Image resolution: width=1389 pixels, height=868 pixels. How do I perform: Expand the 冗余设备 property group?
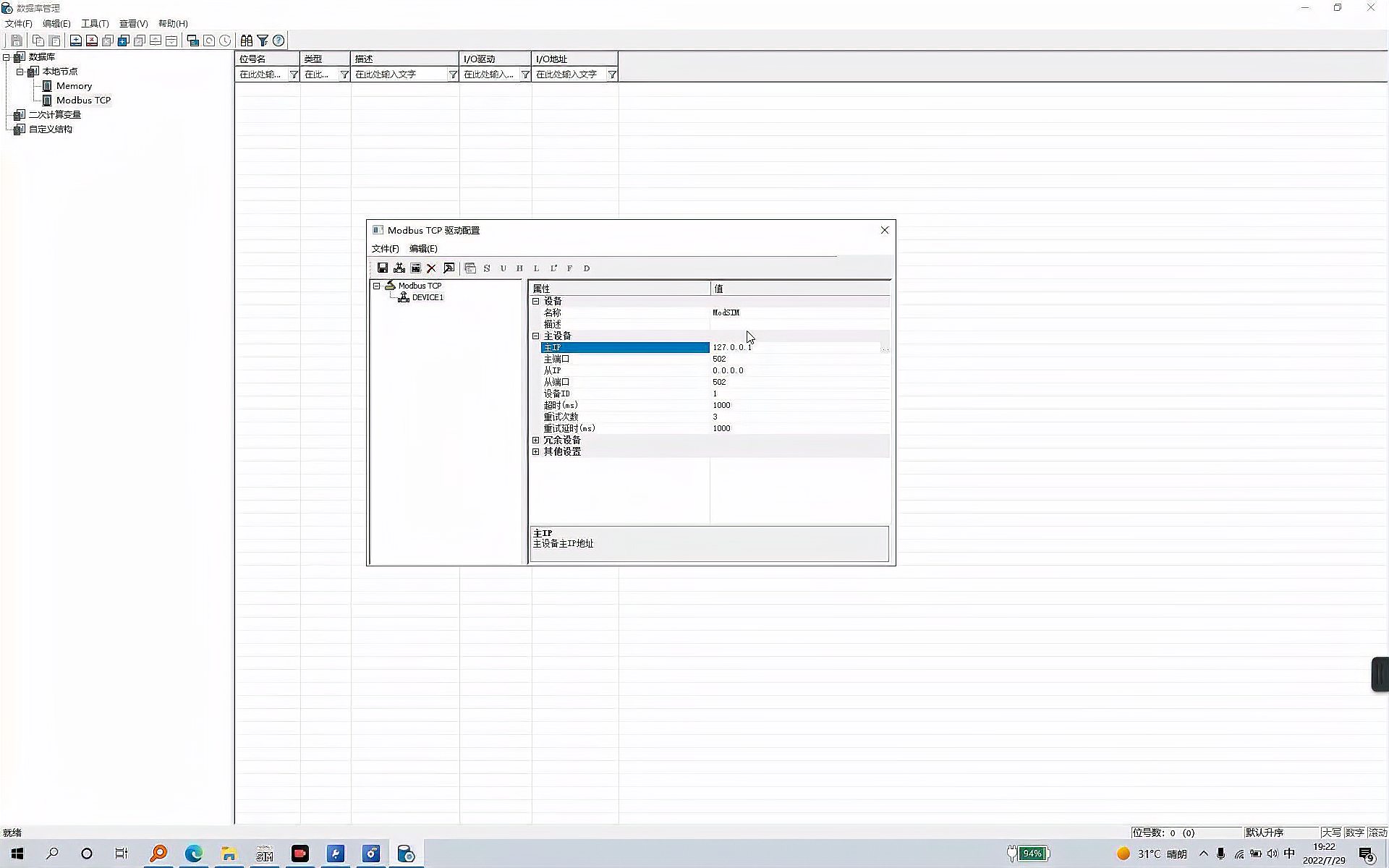tap(536, 440)
